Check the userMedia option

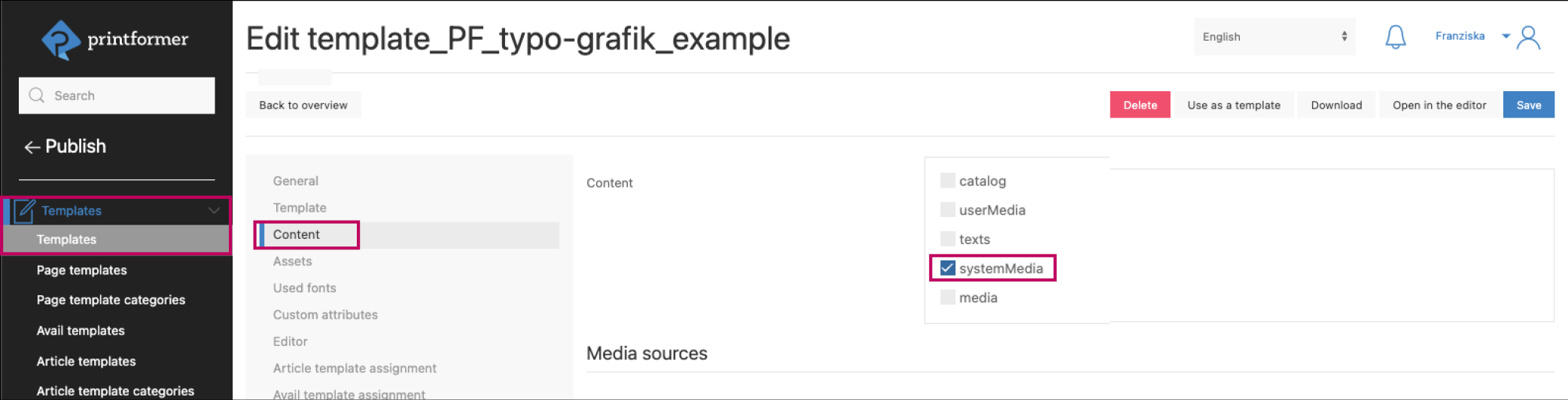[x=948, y=210]
